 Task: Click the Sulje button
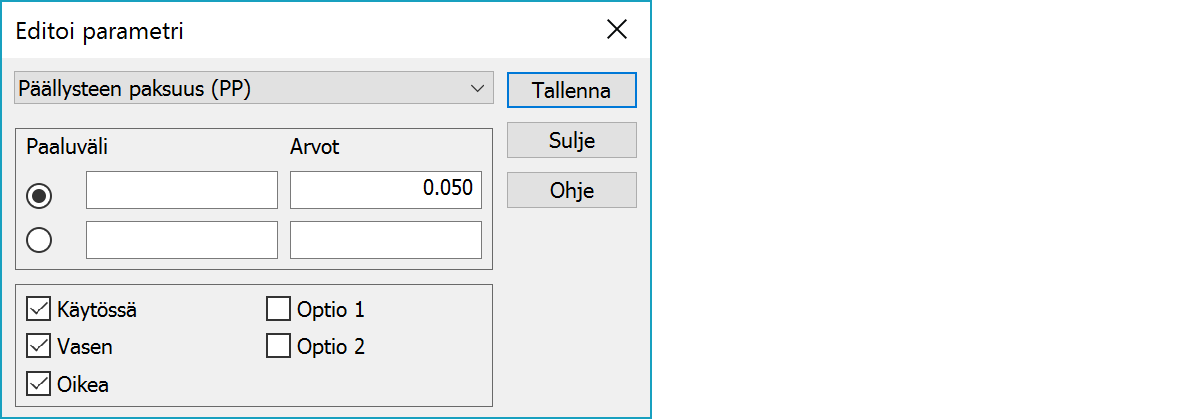(x=571, y=140)
